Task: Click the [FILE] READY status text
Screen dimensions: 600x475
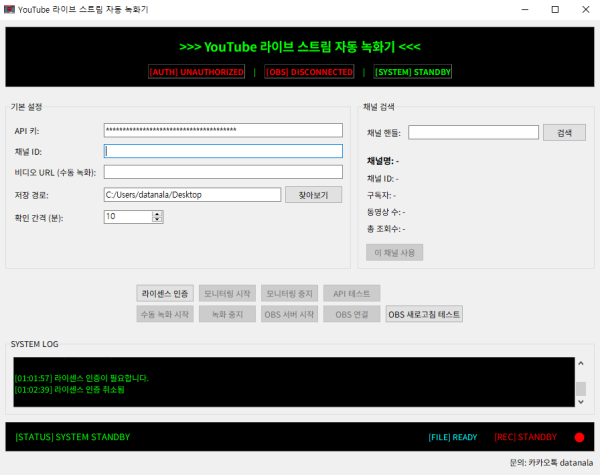Action: [x=453, y=437]
